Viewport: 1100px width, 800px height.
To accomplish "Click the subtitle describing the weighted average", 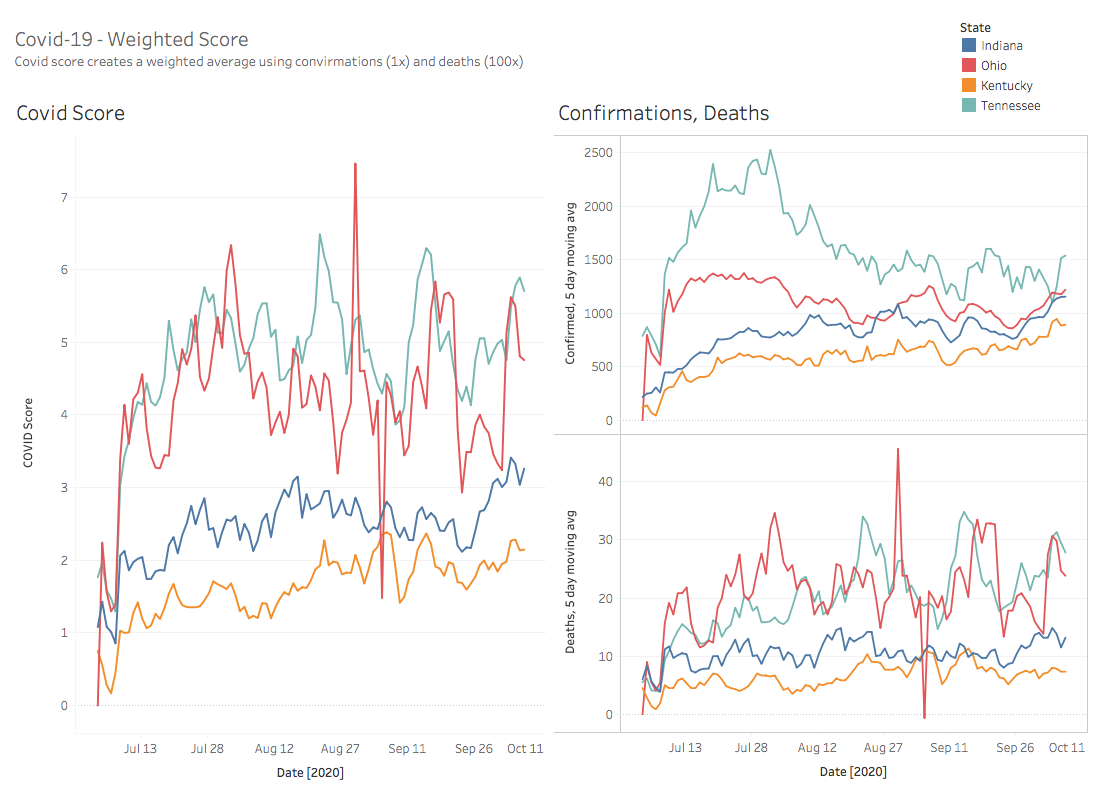I will pyautogui.click(x=269, y=61).
